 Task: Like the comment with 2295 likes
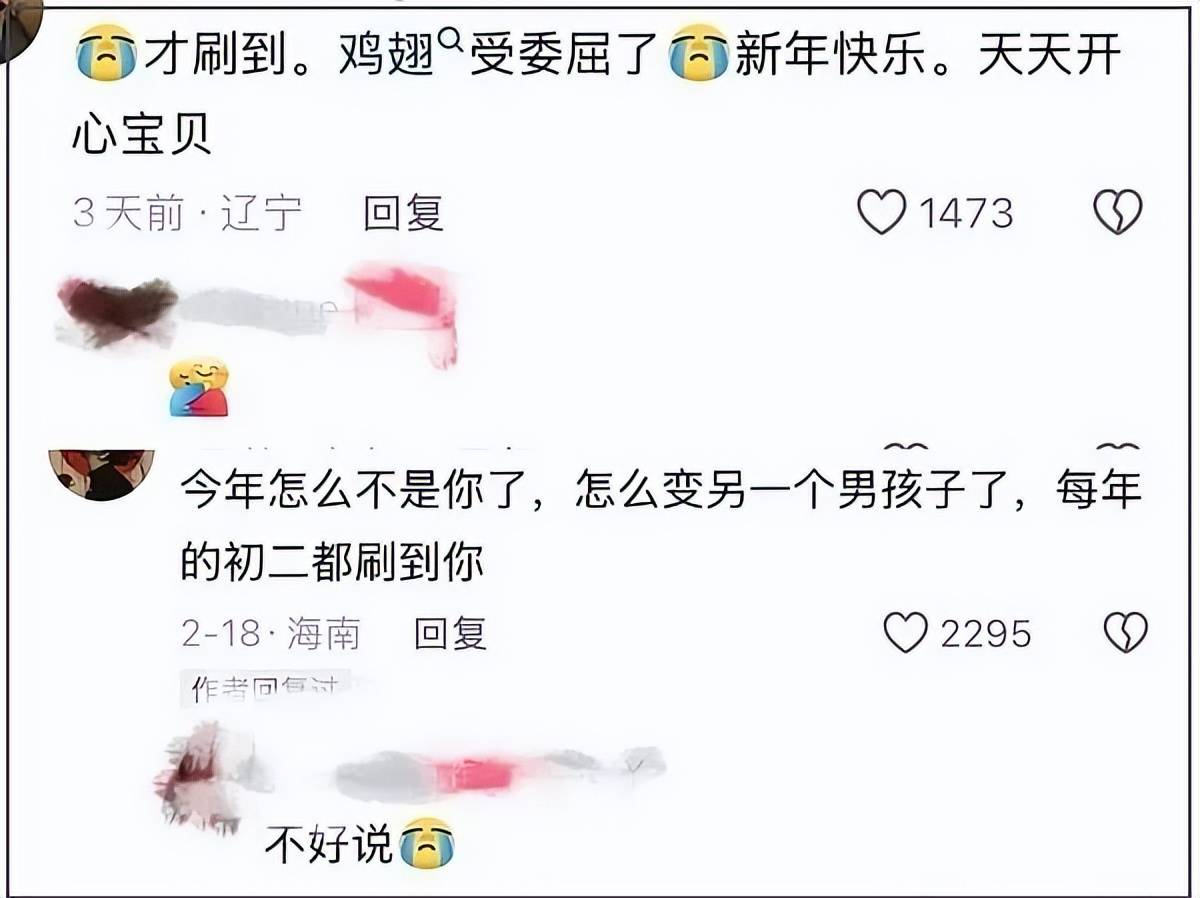(x=906, y=633)
